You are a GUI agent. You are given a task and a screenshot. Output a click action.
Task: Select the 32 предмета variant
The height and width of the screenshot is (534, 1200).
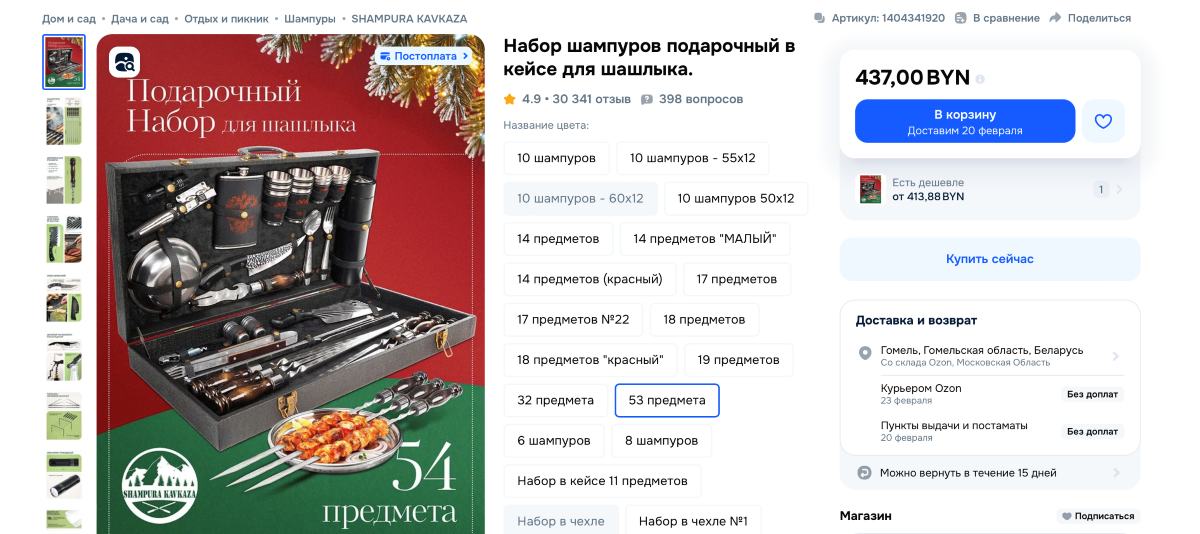pos(555,400)
